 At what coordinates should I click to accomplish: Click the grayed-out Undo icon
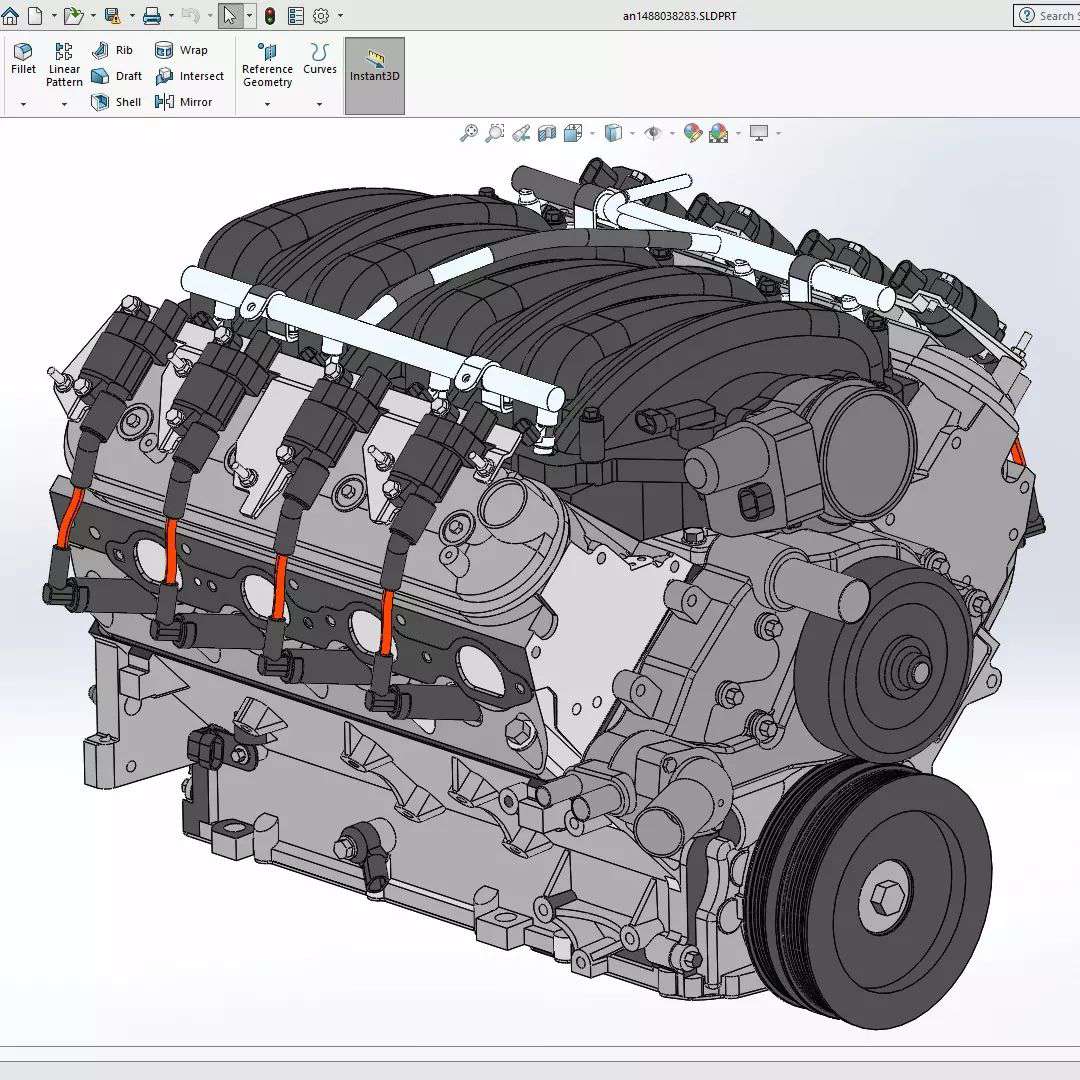coord(191,15)
